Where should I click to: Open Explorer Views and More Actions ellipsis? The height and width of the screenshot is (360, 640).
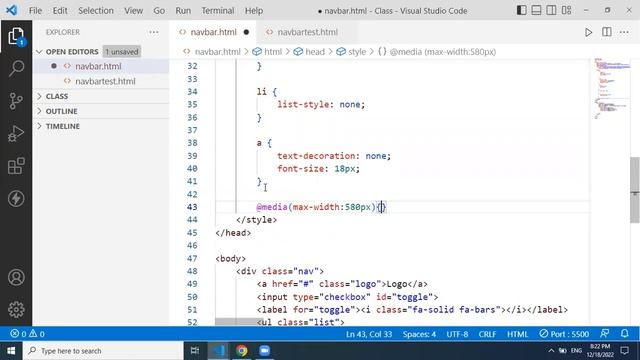tap(154, 32)
